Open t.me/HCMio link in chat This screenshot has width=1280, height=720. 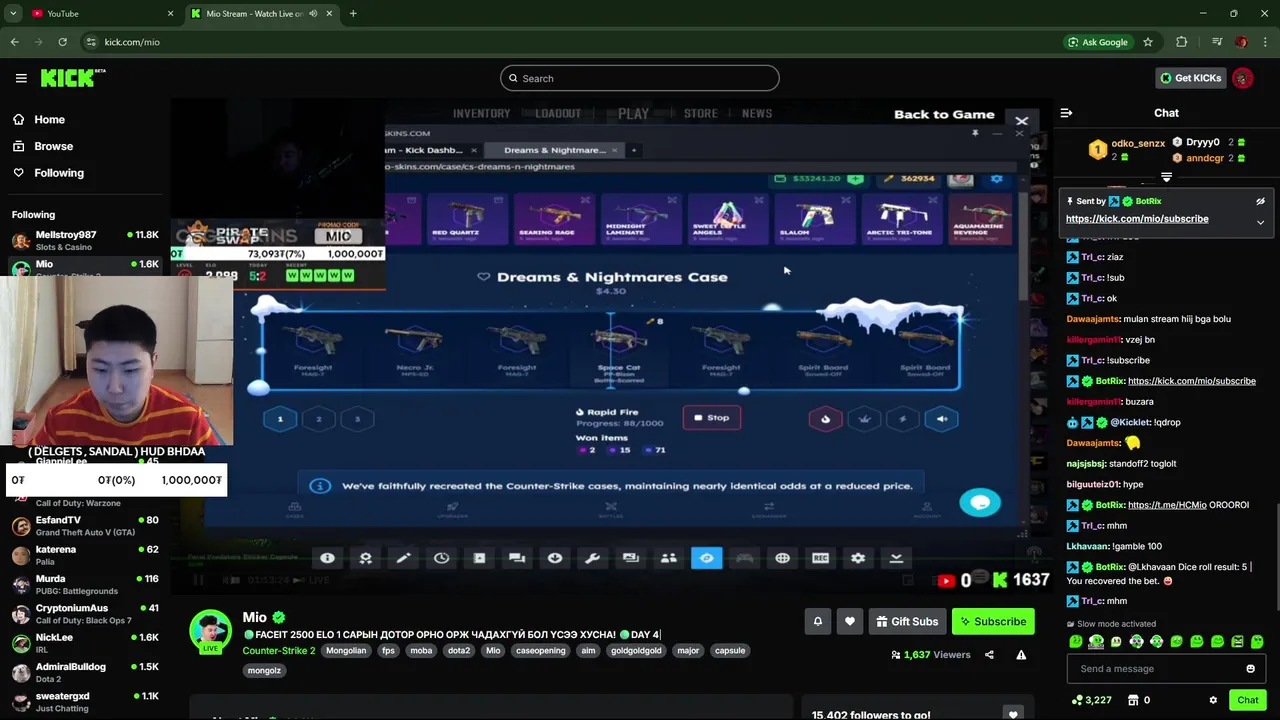1167,505
